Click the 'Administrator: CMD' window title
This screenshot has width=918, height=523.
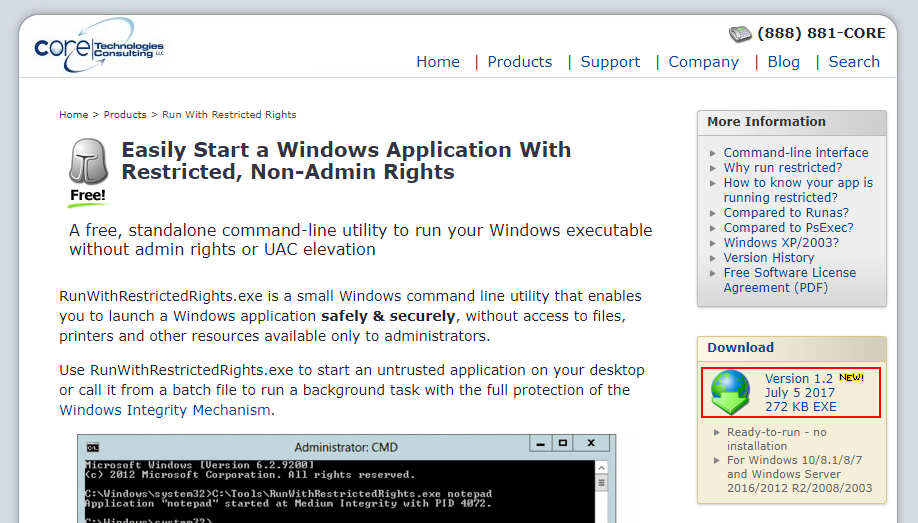pyautogui.click(x=346, y=448)
